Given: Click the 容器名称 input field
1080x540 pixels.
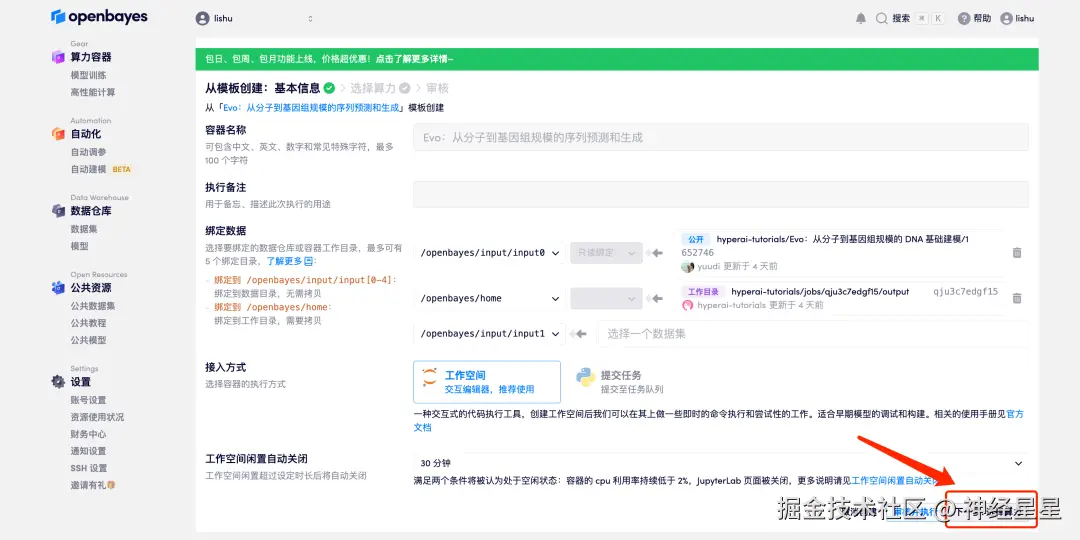Looking at the screenshot, I should 721,137.
